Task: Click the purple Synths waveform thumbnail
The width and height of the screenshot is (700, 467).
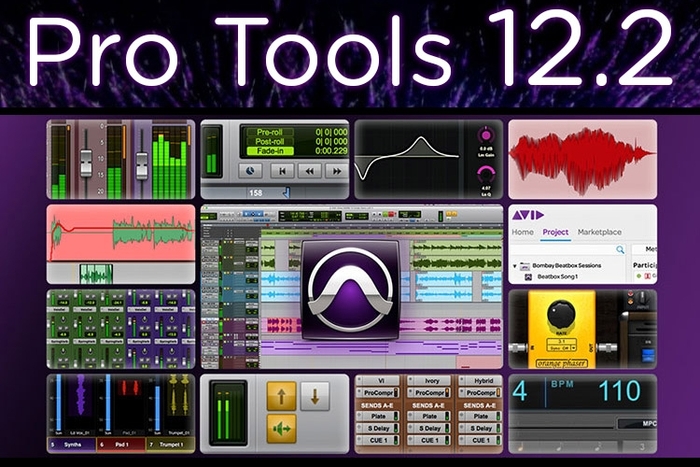Action: [x=80, y=395]
